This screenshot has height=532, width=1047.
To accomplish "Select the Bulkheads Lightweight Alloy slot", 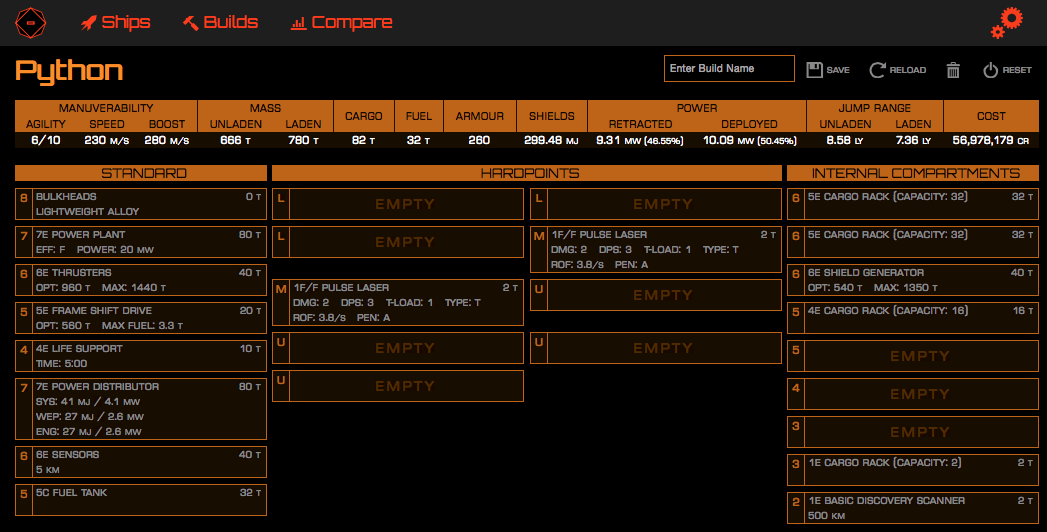I will pos(141,204).
